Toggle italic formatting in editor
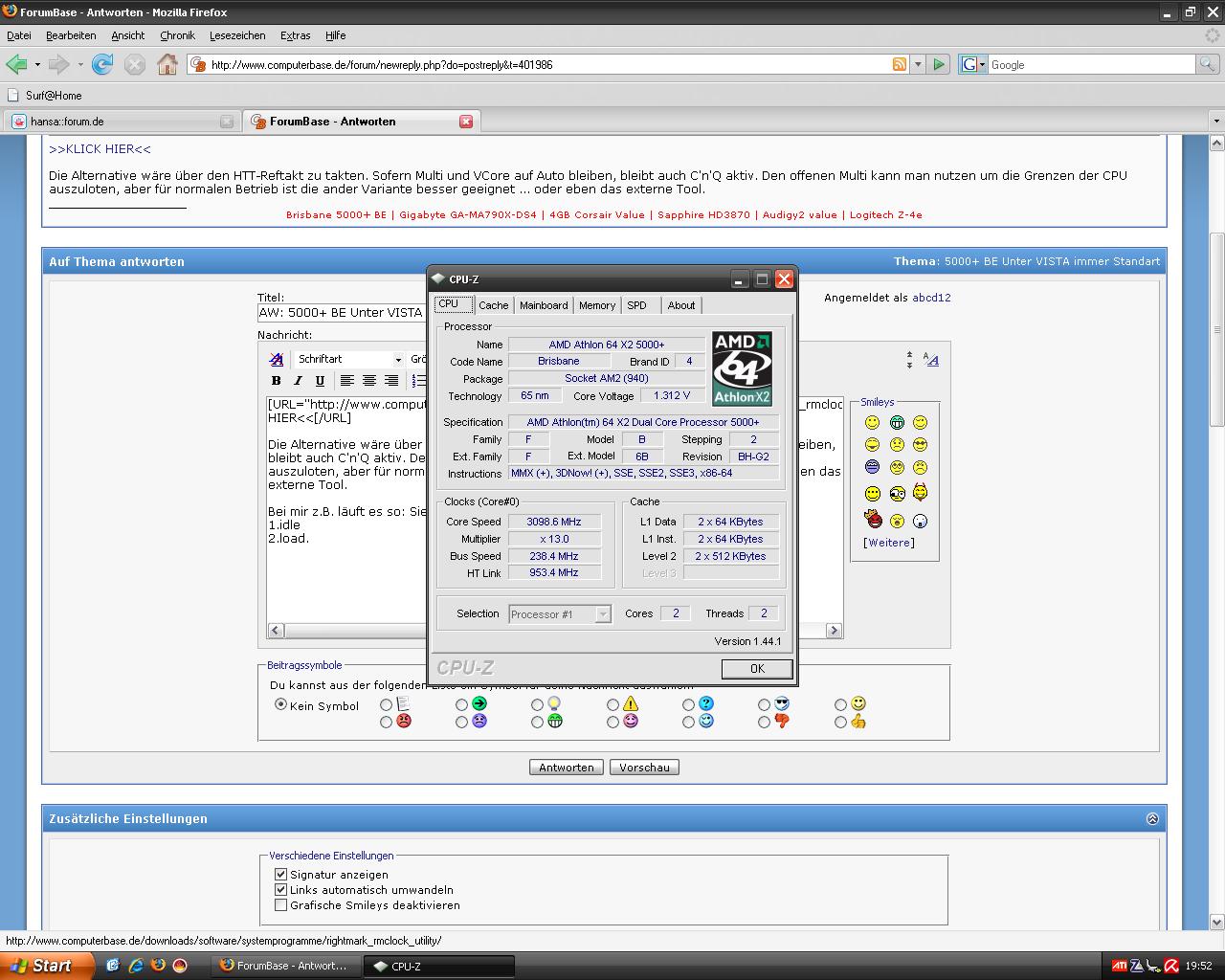The image size is (1225, 980). point(298,380)
